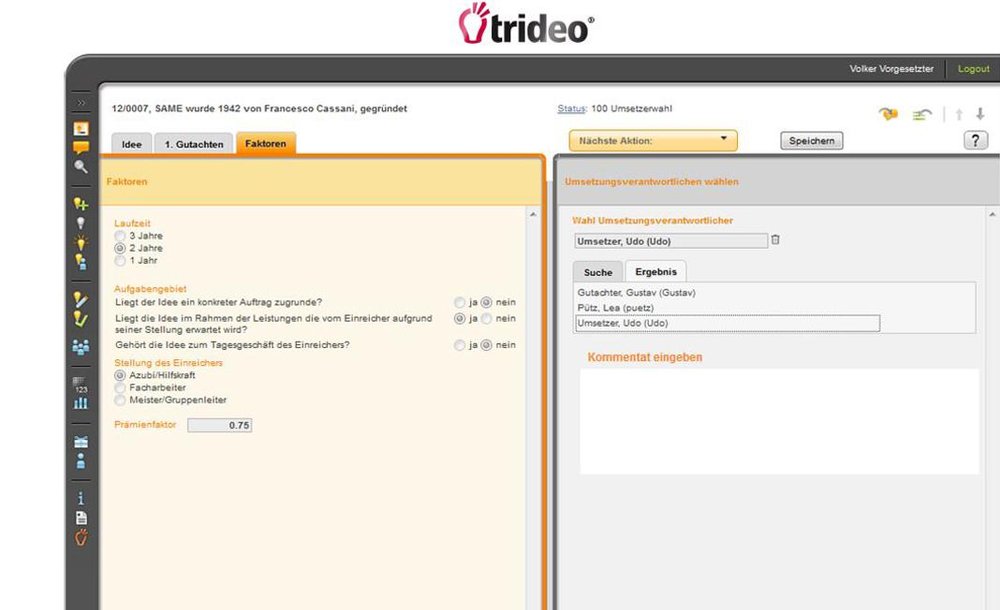Select 'Pütz, Lea (puetz)' in results
Viewport: 1000px width, 610px height.
pyautogui.click(x=615, y=308)
